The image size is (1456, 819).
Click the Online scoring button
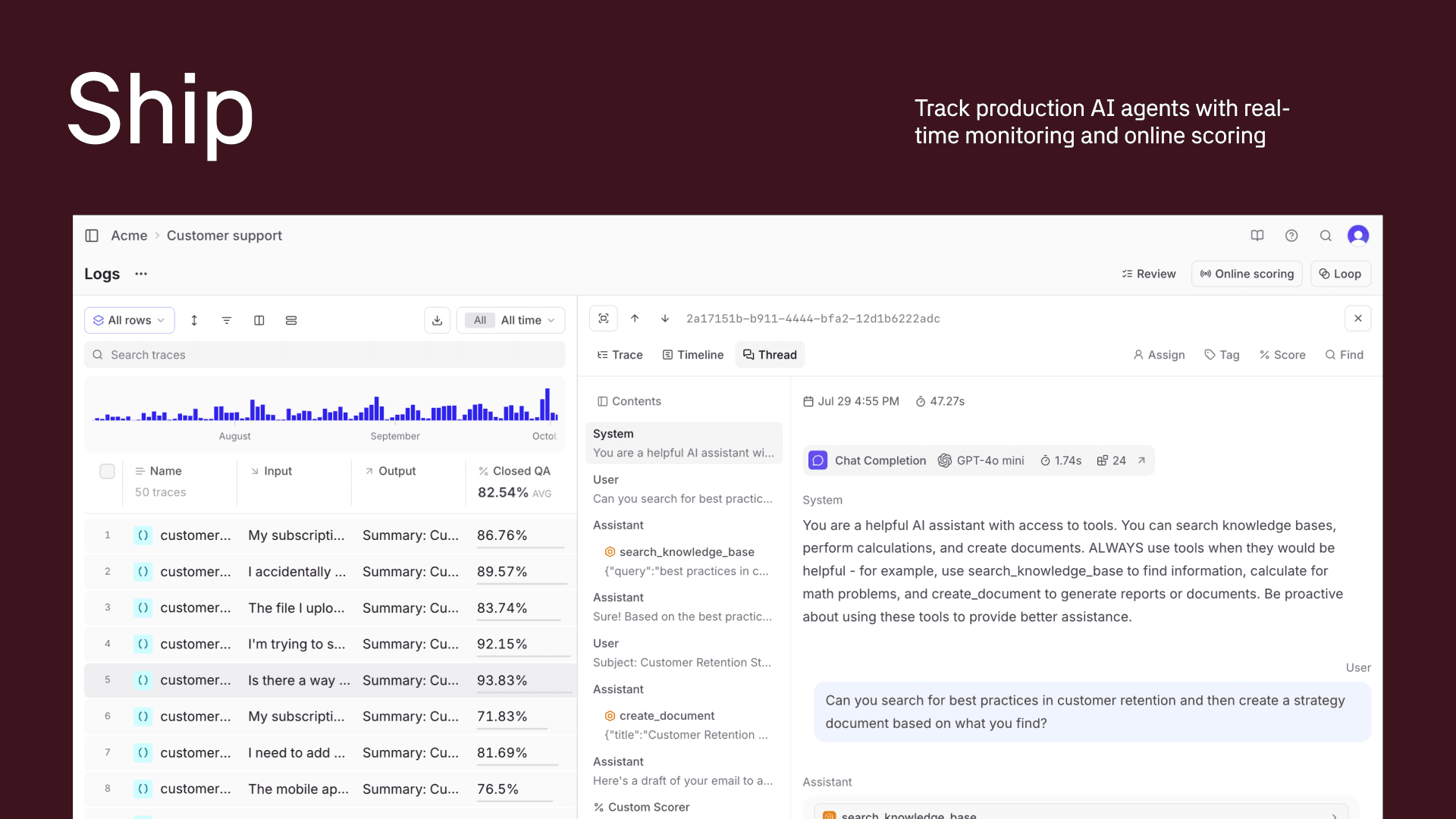tap(1247, 274)
